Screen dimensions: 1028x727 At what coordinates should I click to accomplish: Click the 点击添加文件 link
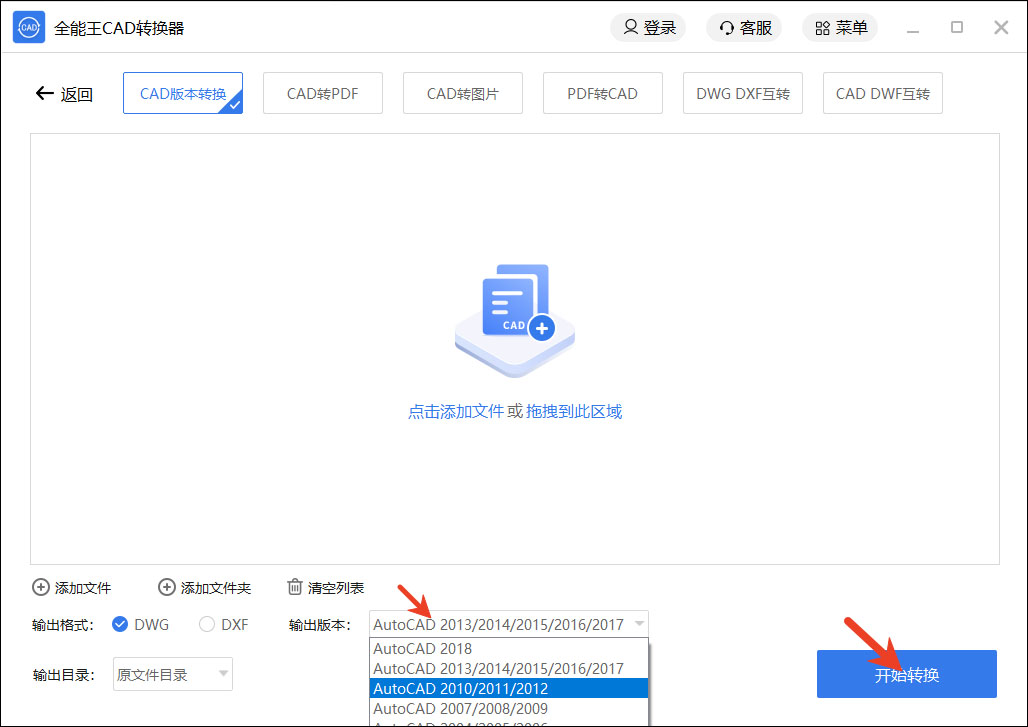(456, 412)
